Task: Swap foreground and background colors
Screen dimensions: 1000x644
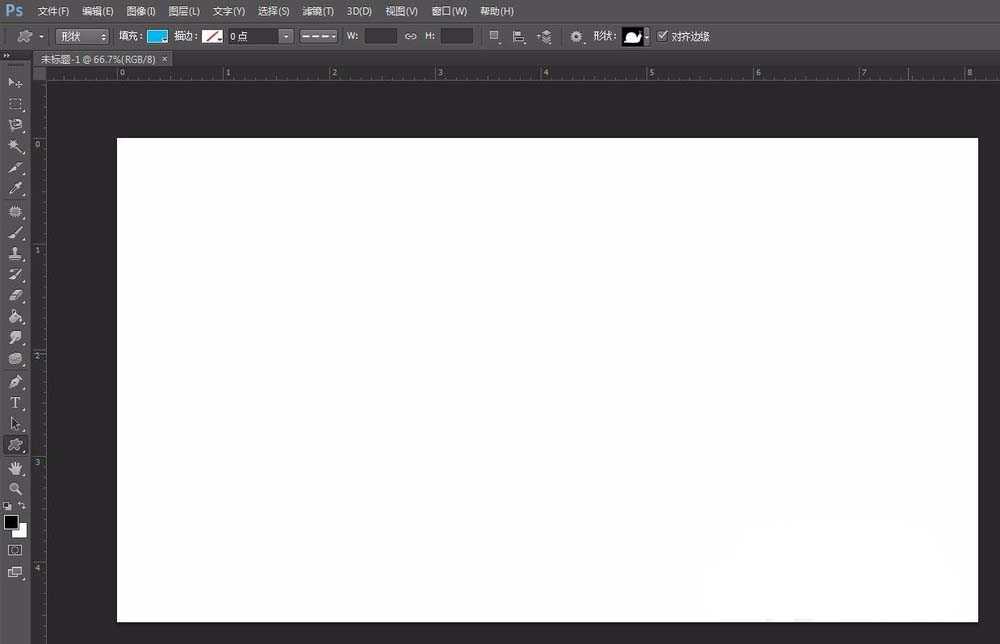Action: point(22,506)
